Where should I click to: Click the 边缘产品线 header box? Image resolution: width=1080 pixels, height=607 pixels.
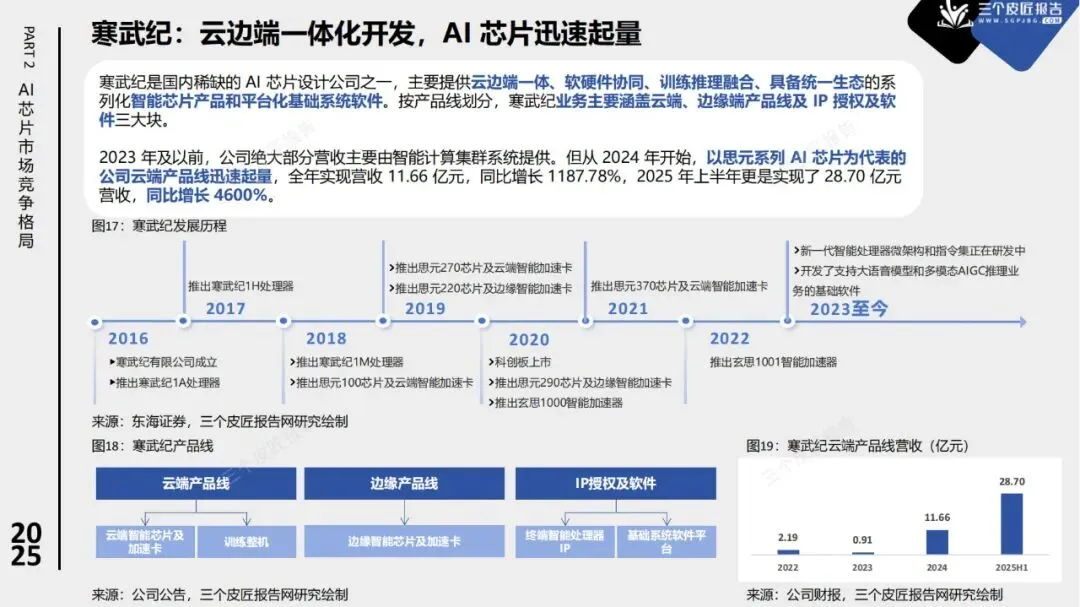(x=404, y=484)
